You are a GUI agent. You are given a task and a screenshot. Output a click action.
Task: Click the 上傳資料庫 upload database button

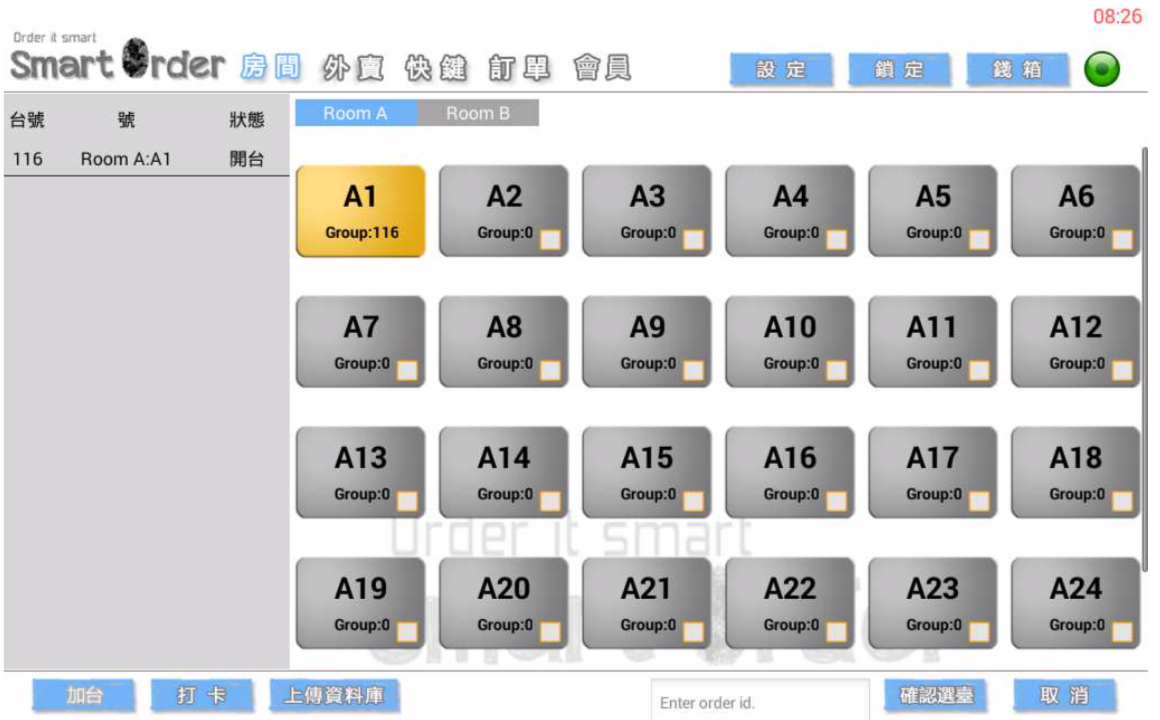click(x=334, y=696)
